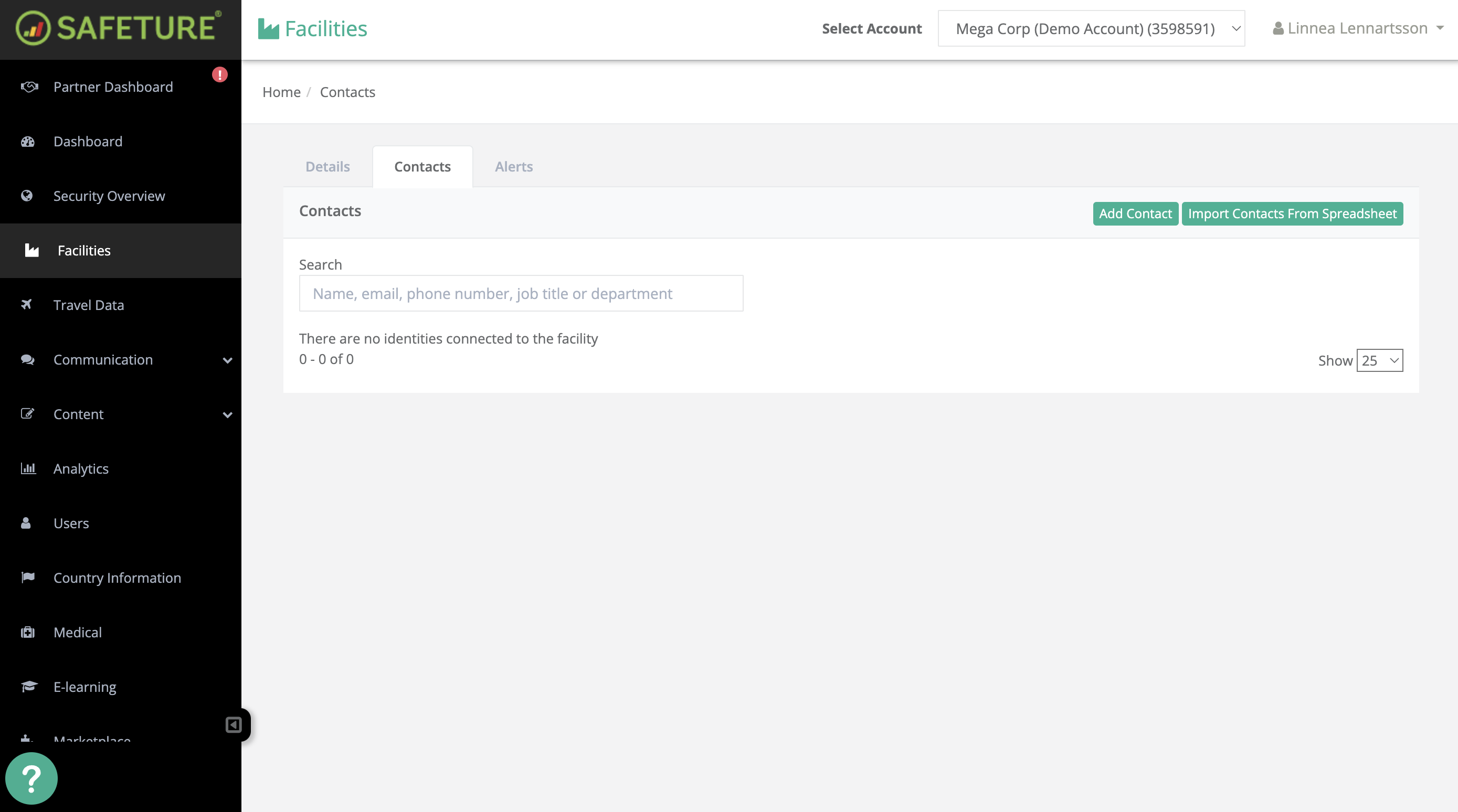Open the account selector dropdown
The height and width of the screenshot is (812, 1458).
1091,28
